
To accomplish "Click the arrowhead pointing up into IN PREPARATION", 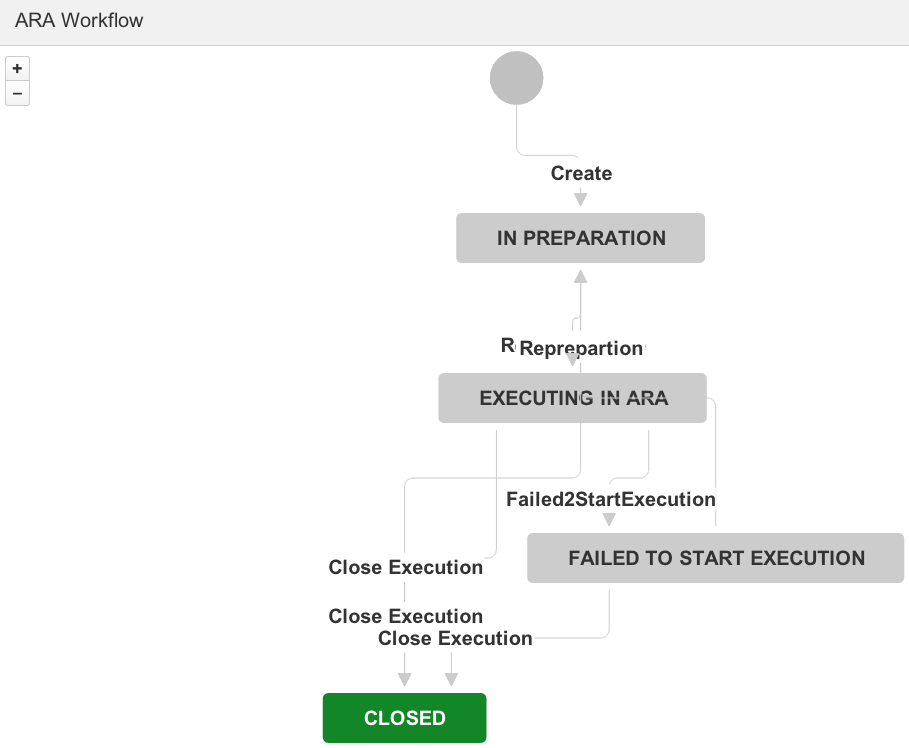I will click(580, 277).
